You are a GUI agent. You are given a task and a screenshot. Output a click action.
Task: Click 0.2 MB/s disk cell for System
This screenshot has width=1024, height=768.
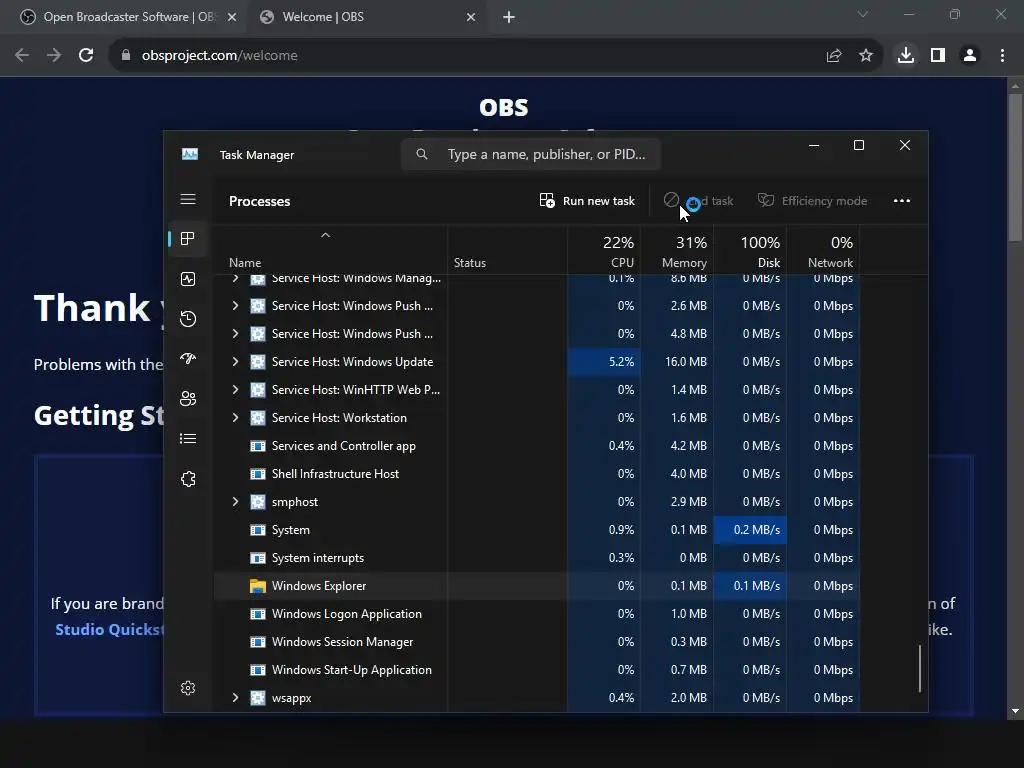click(750, 530)
